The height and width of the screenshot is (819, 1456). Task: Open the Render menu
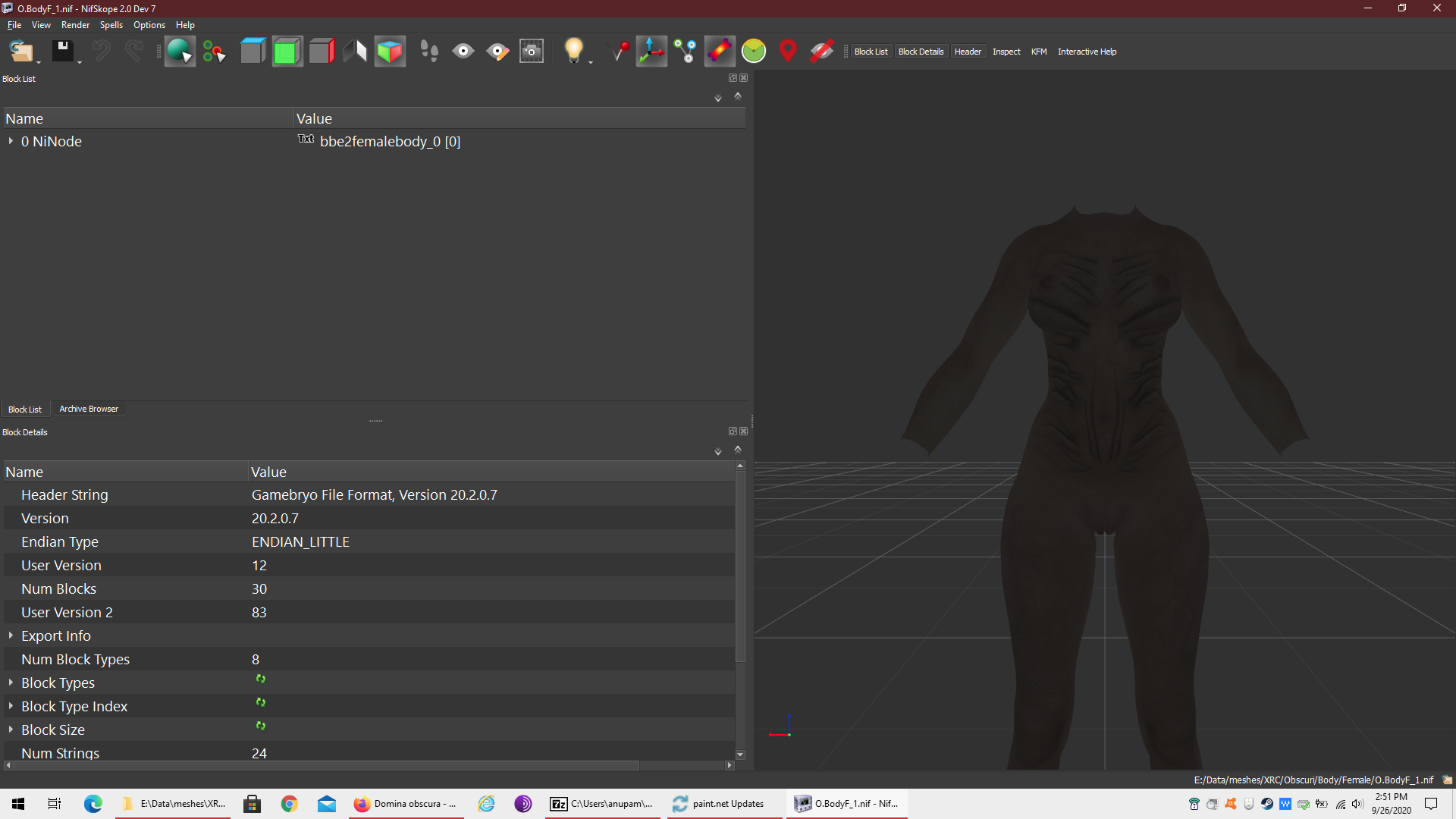75,25
